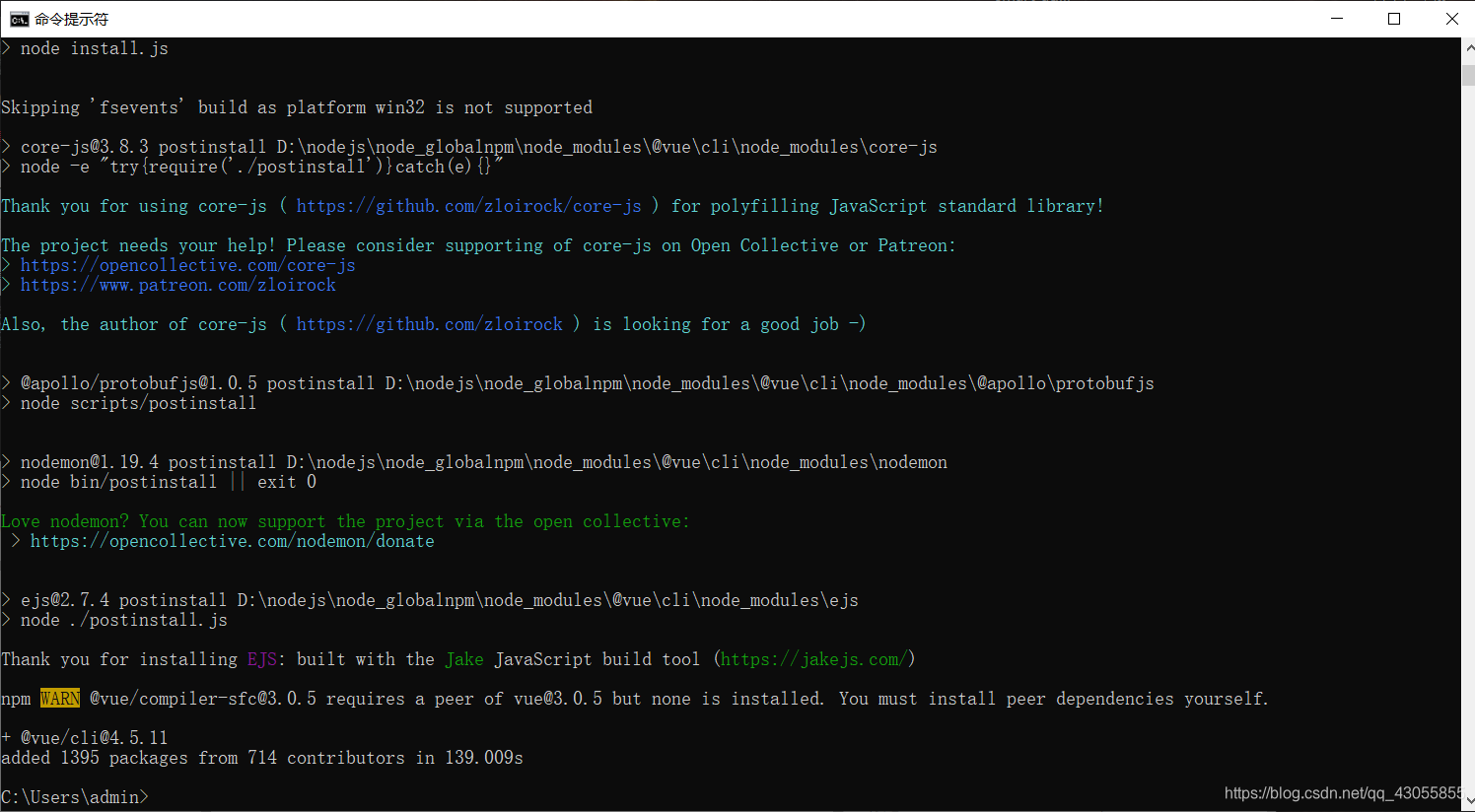Click 'nodemon@1.19.4 postinstall' line

474,462
